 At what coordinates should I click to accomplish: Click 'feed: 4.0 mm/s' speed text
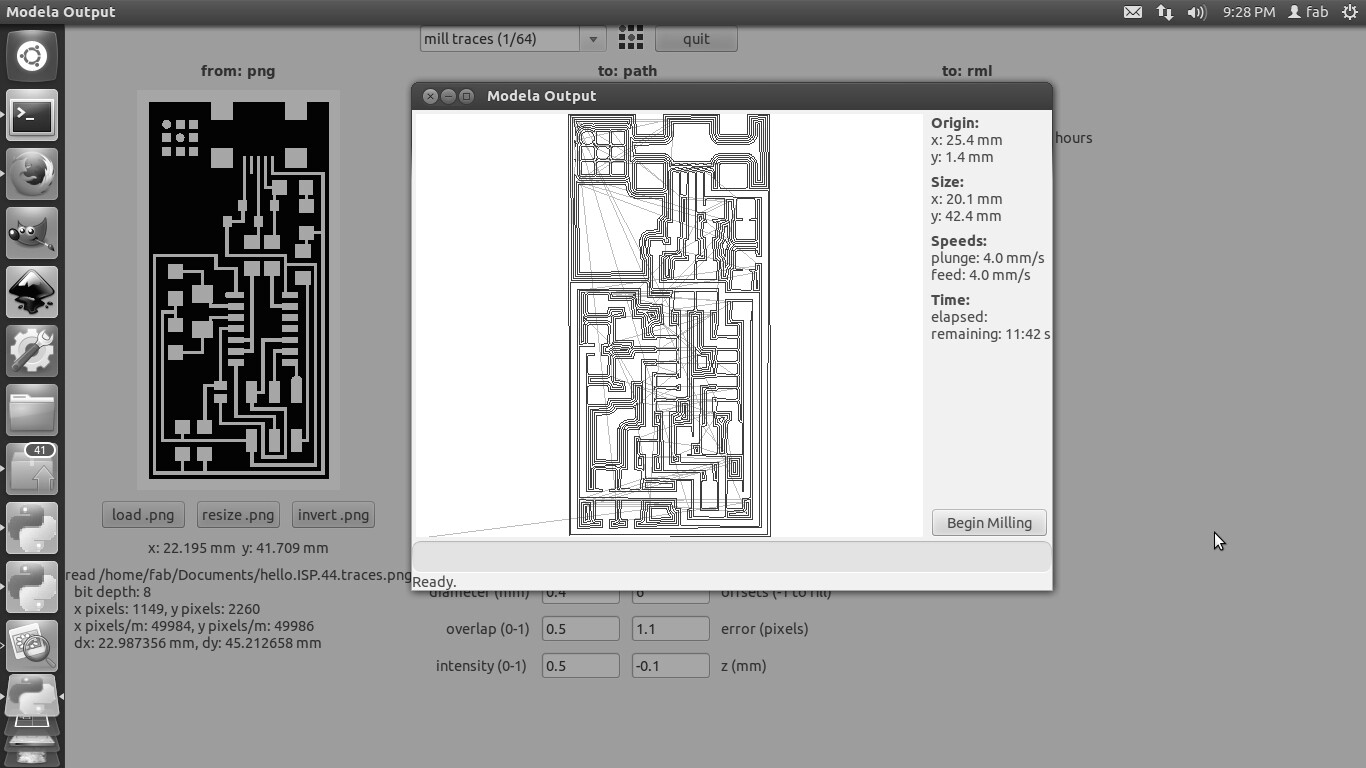(981, 275)
